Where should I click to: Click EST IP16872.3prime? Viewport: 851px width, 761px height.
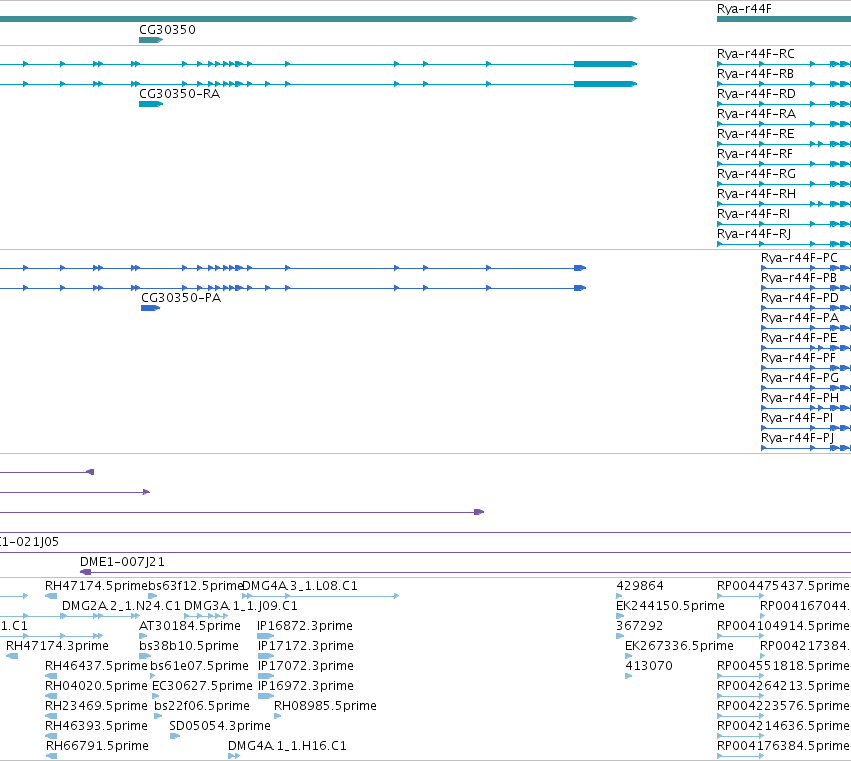(305, 626)
